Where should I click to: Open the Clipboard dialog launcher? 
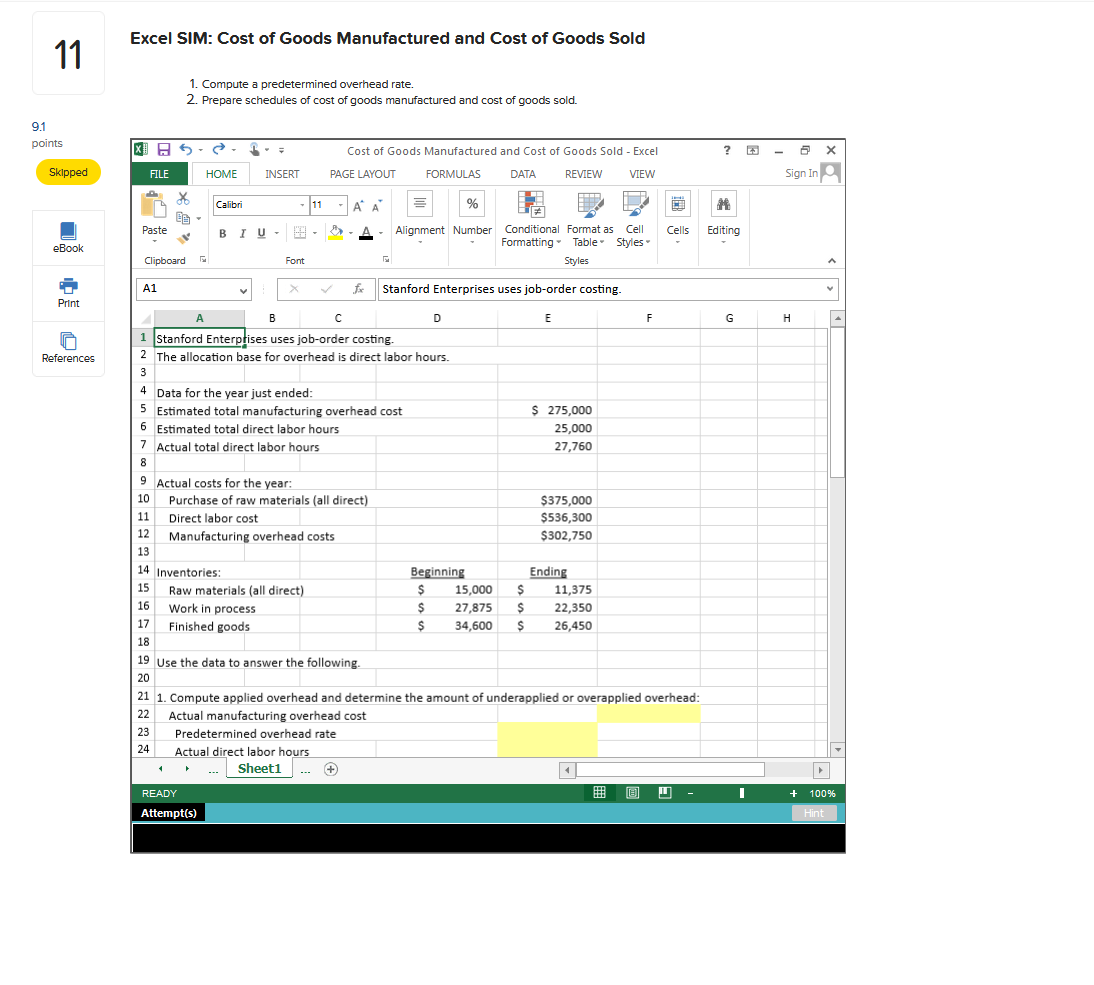(203, 260)
